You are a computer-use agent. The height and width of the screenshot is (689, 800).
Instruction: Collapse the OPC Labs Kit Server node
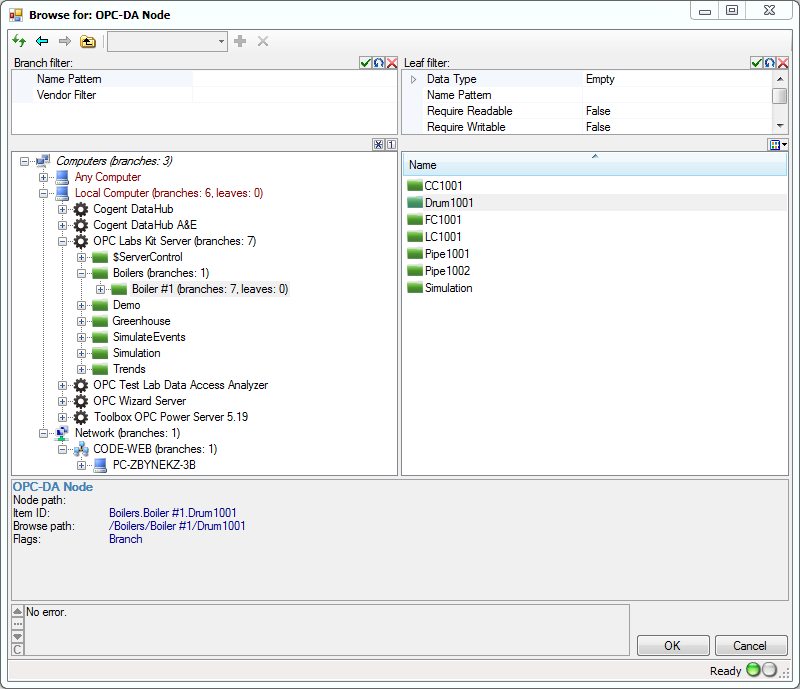point(63,241)
